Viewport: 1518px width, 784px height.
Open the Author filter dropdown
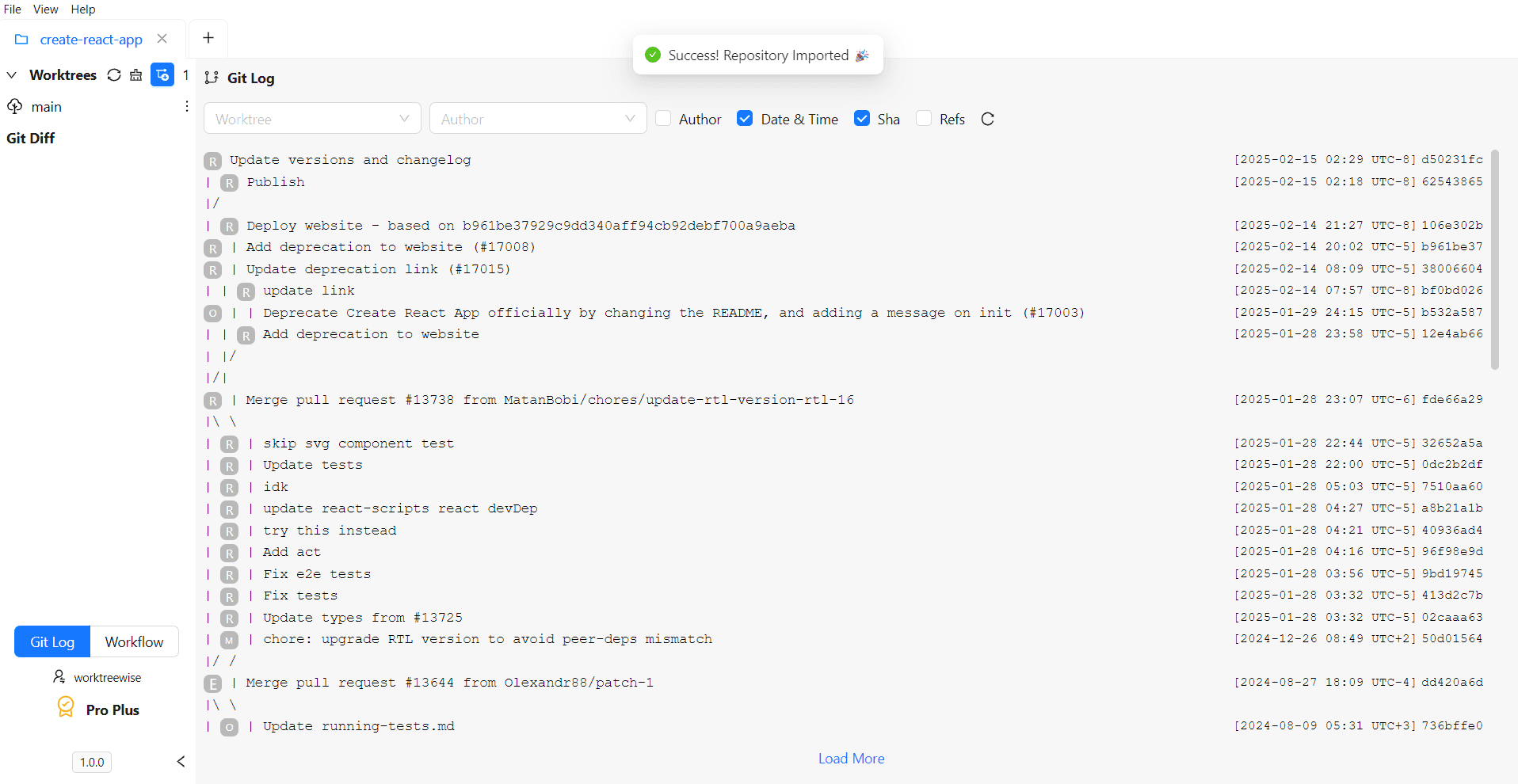[x=537, y=118]
